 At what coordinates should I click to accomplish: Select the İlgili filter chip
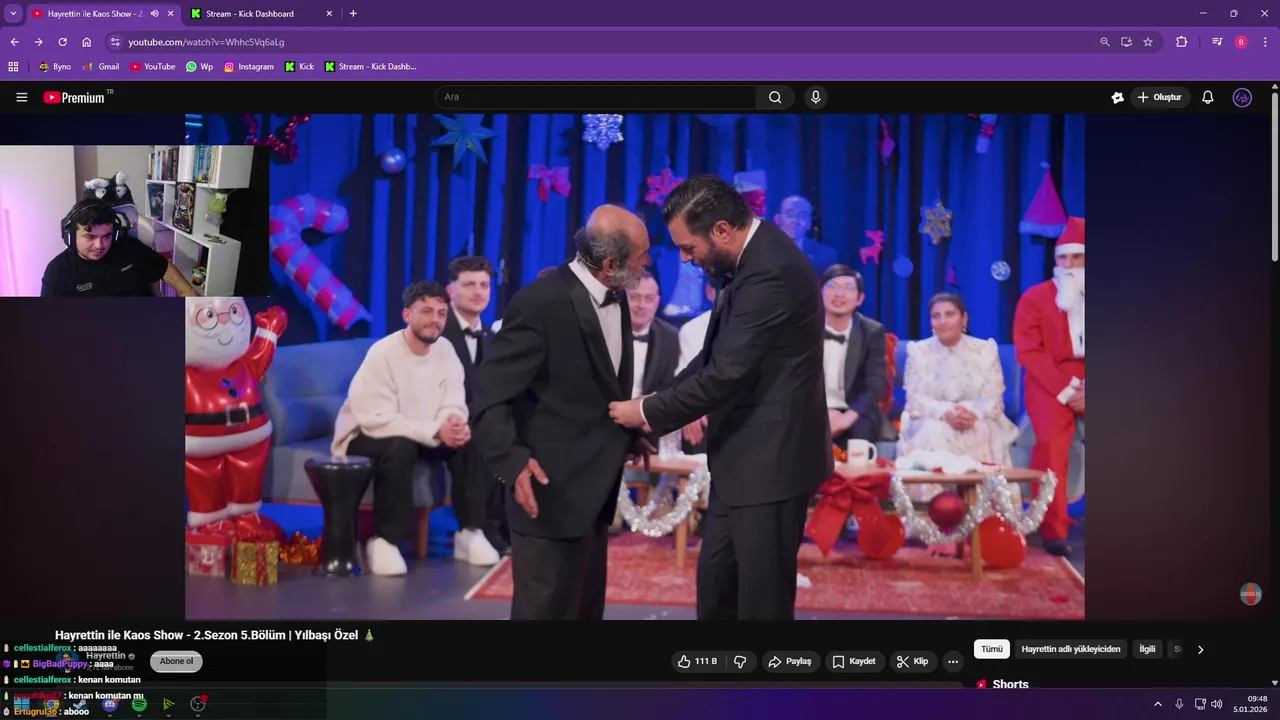(x=1147, y=649)
